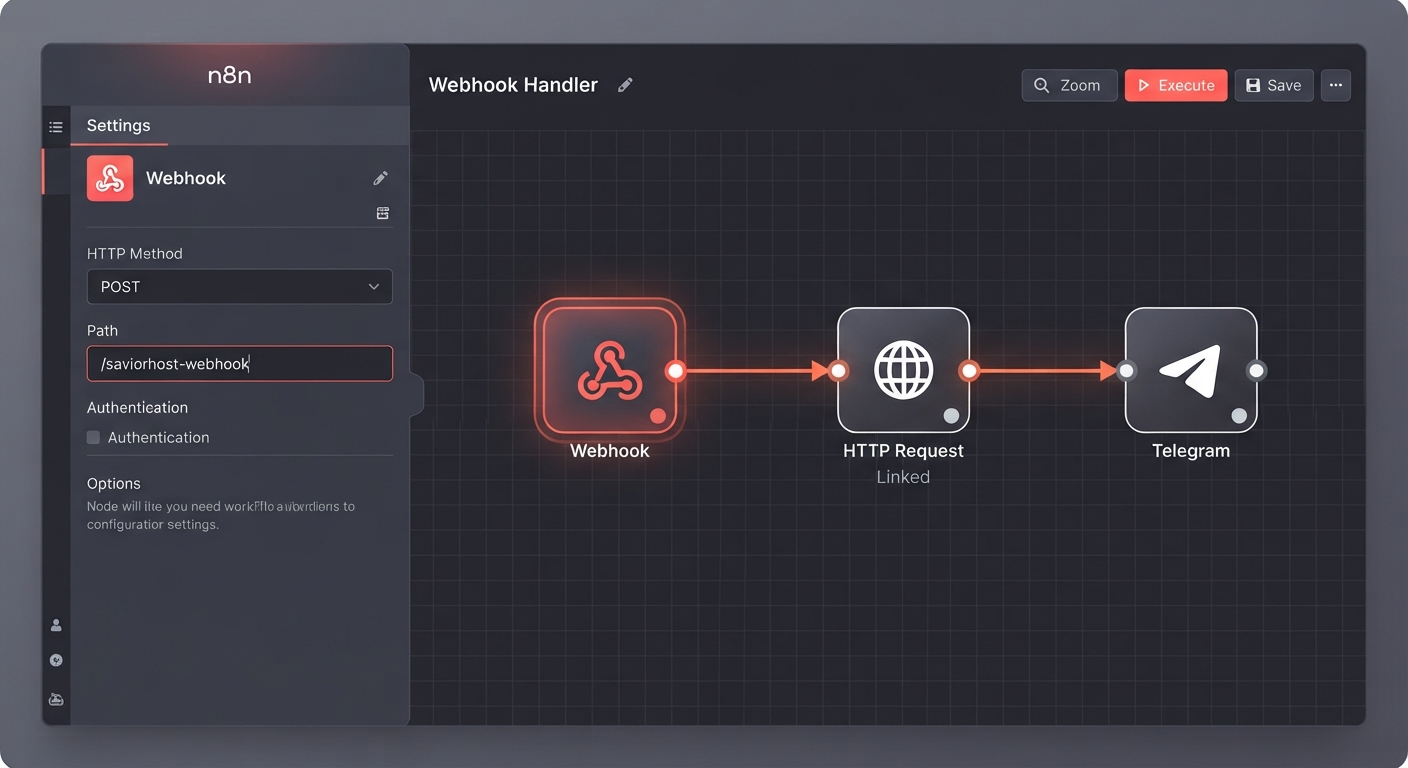Click grey status dot on Telegram node
1408x768 pixels.
coord(1239,415)
